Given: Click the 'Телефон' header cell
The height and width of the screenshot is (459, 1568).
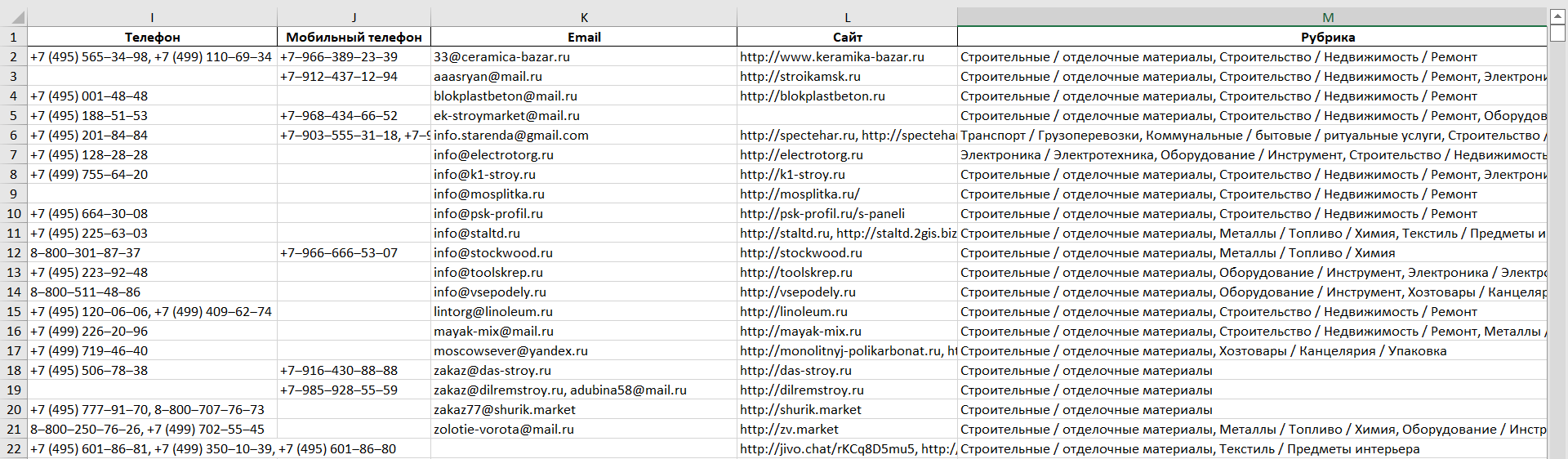Looking at the screenshot, I should (153, 37).
